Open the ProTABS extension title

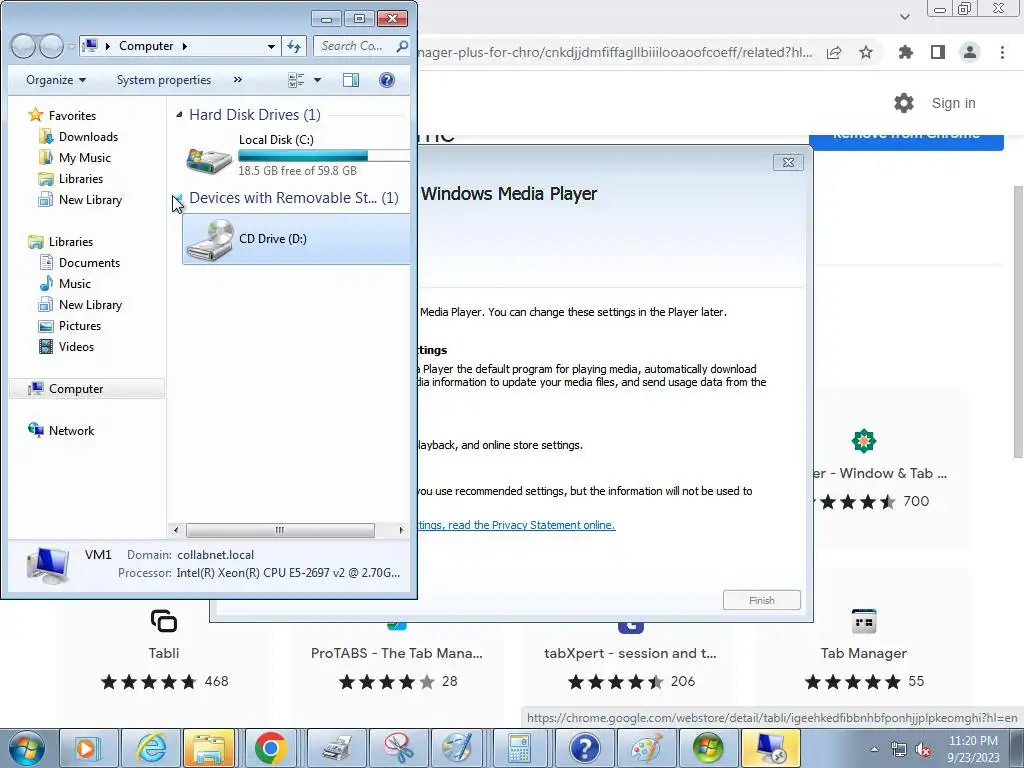[x=396, y=653]
